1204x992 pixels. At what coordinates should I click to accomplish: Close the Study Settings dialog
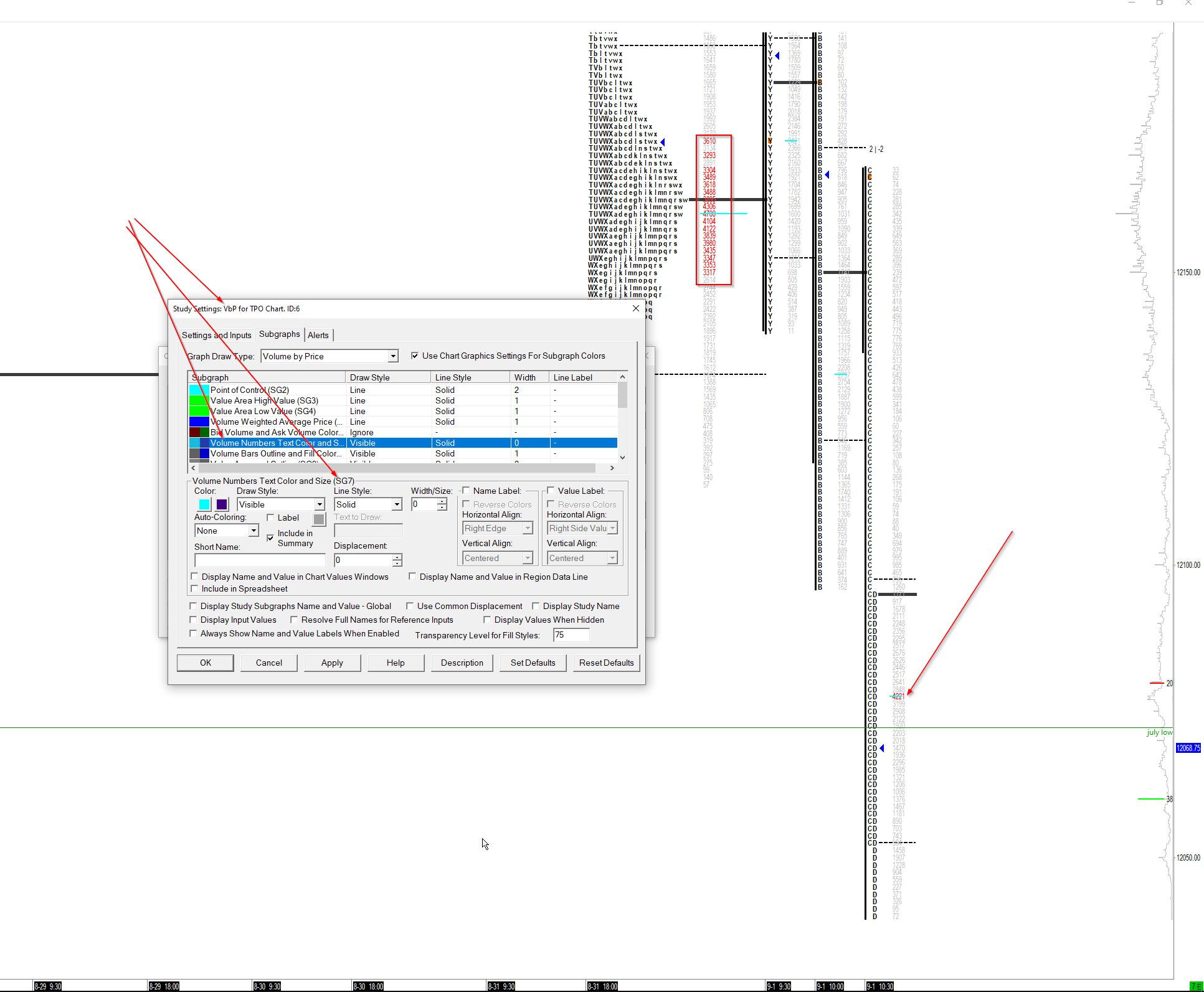pyautogui.click(x=635, y=309)
